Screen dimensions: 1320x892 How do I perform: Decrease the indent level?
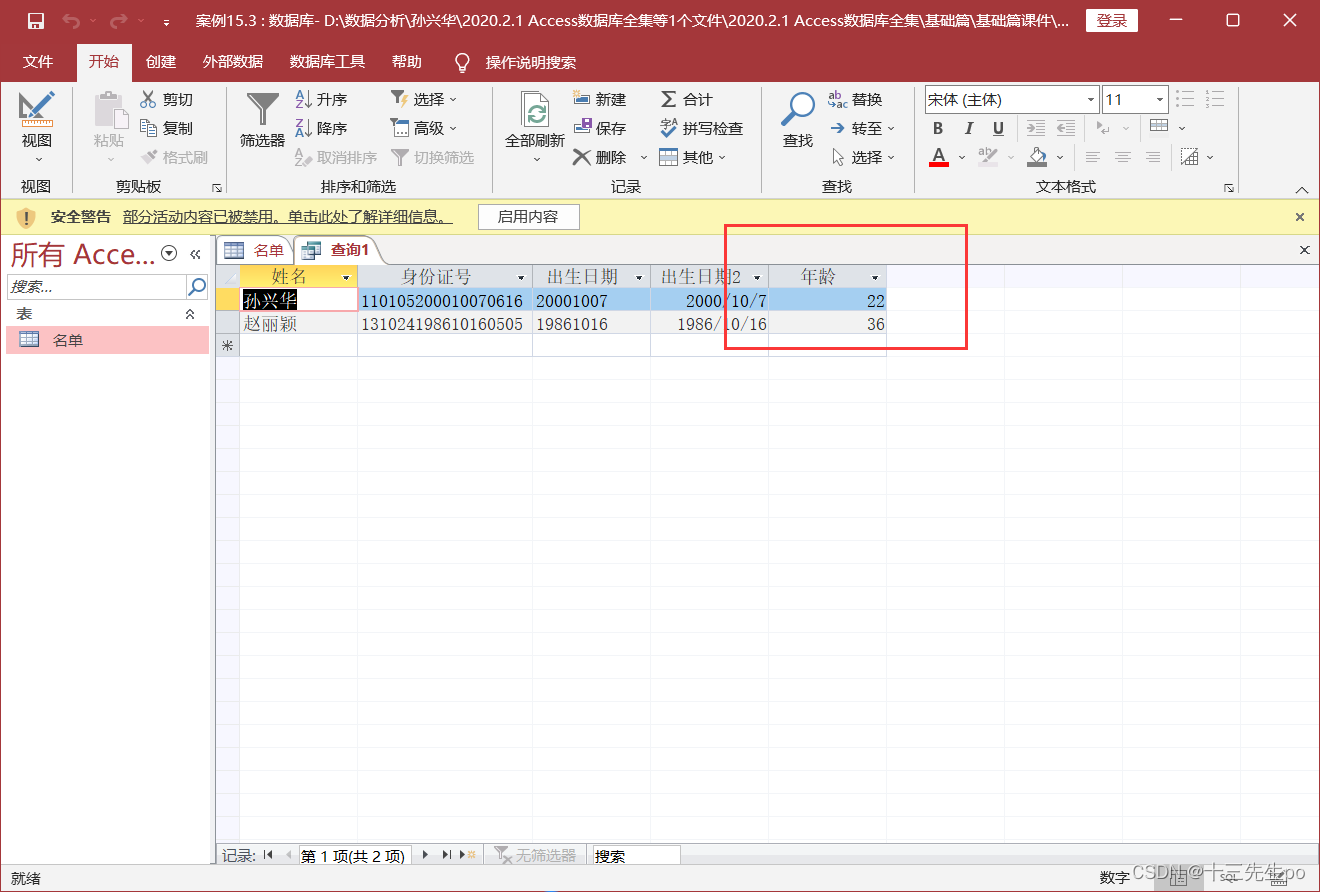pyautogui.click(x=1066, y=128)
